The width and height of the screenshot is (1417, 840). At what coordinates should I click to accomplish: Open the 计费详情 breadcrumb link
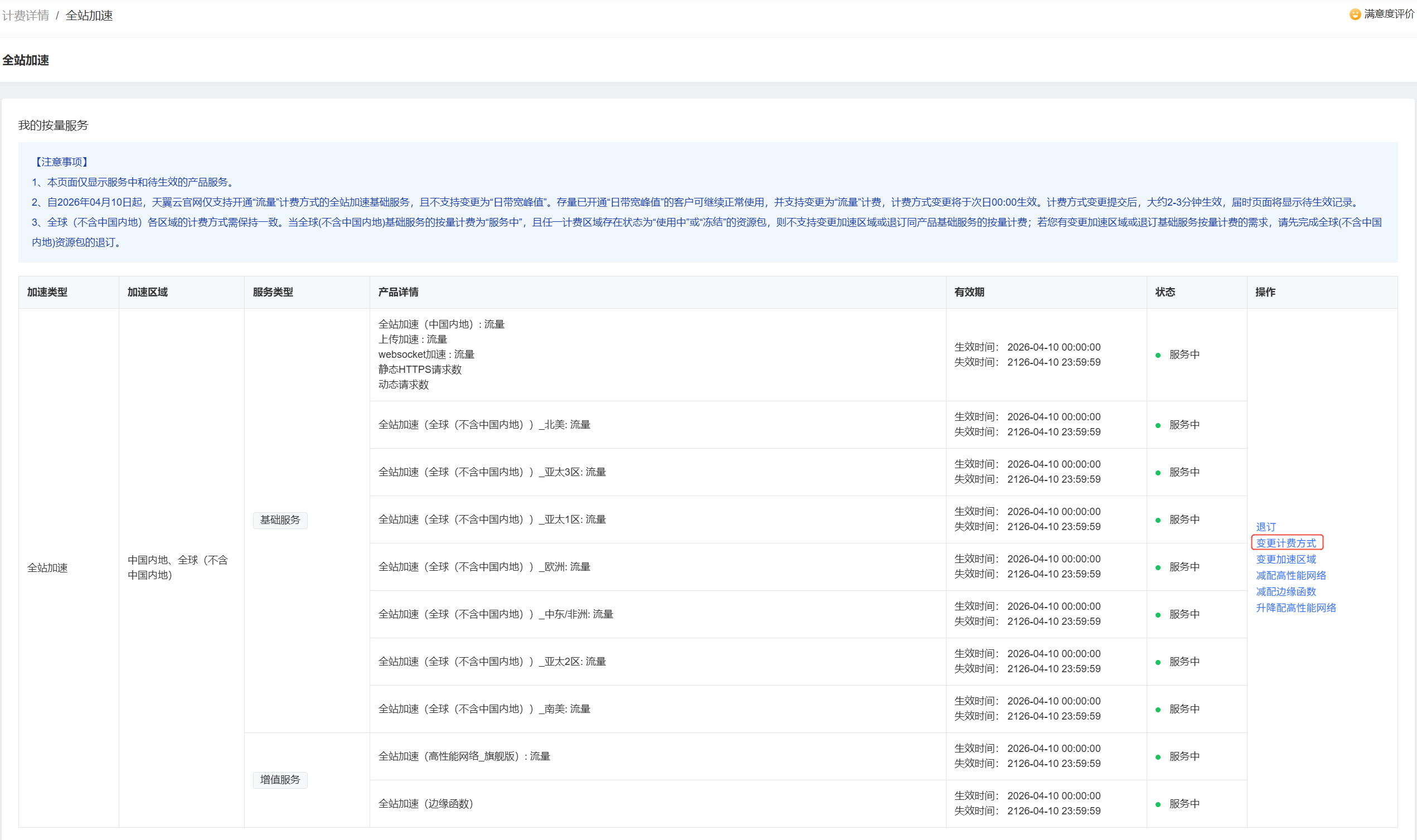(26, 15)
